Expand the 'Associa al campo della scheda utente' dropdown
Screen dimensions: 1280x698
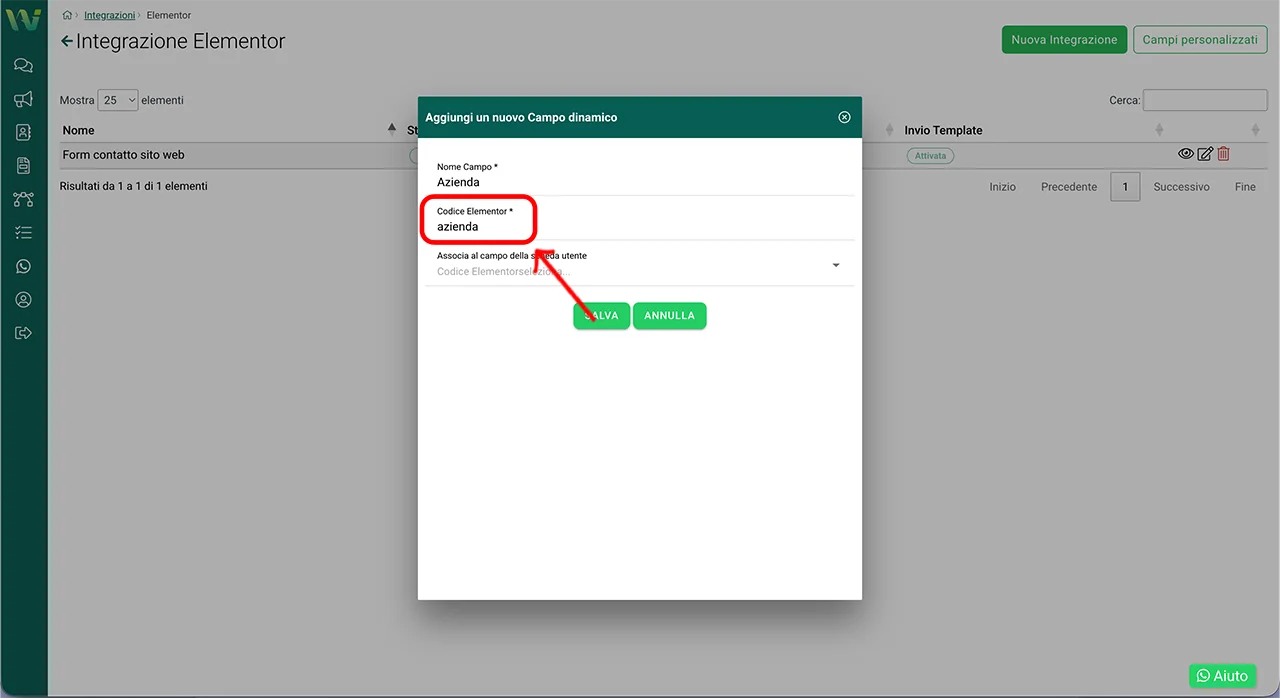pos(835,265)
